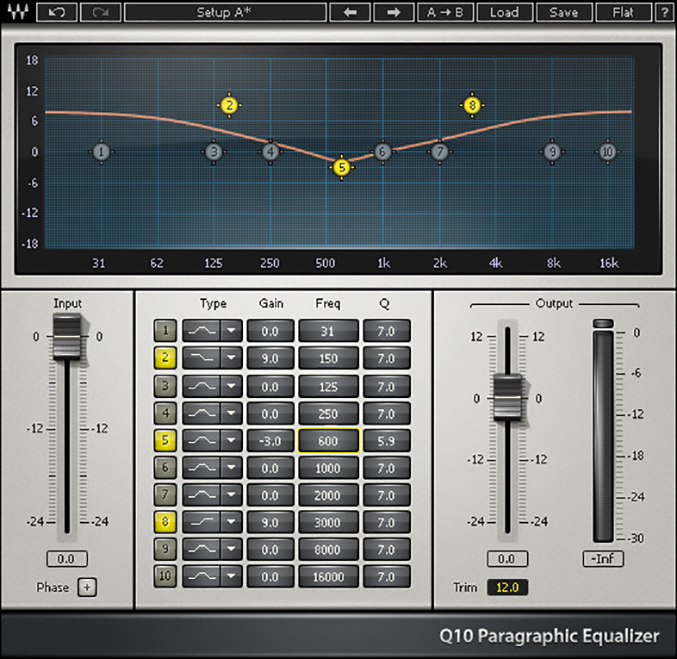Click band 10 frequency field showing 16000
The image size is (677, 659).
328,577
